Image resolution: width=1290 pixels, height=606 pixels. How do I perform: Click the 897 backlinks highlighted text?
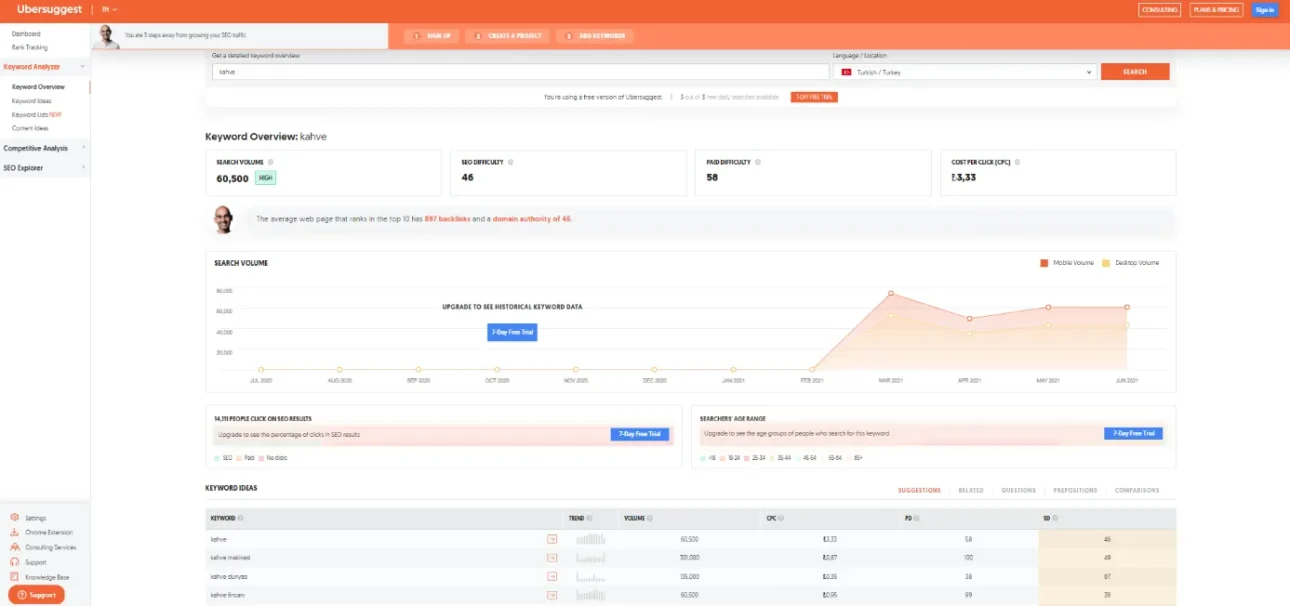pyautogui.click(x=447, y=218)
